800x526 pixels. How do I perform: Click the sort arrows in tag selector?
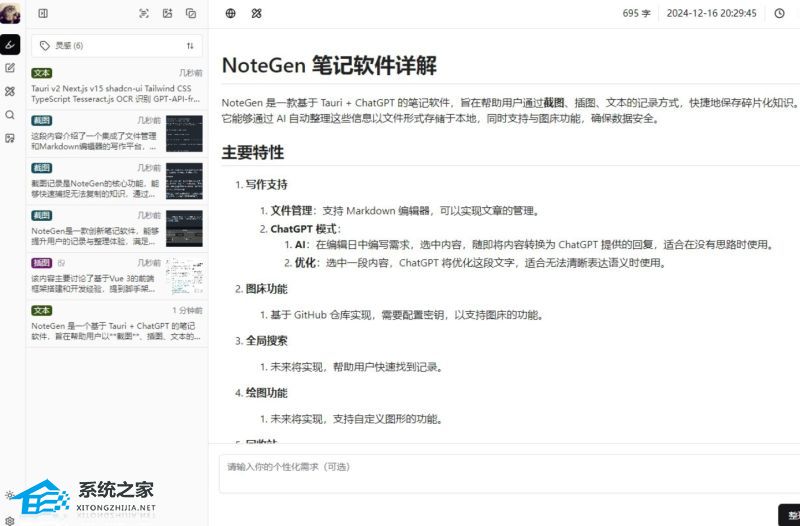pyautogui.click(x=190, y=46)
